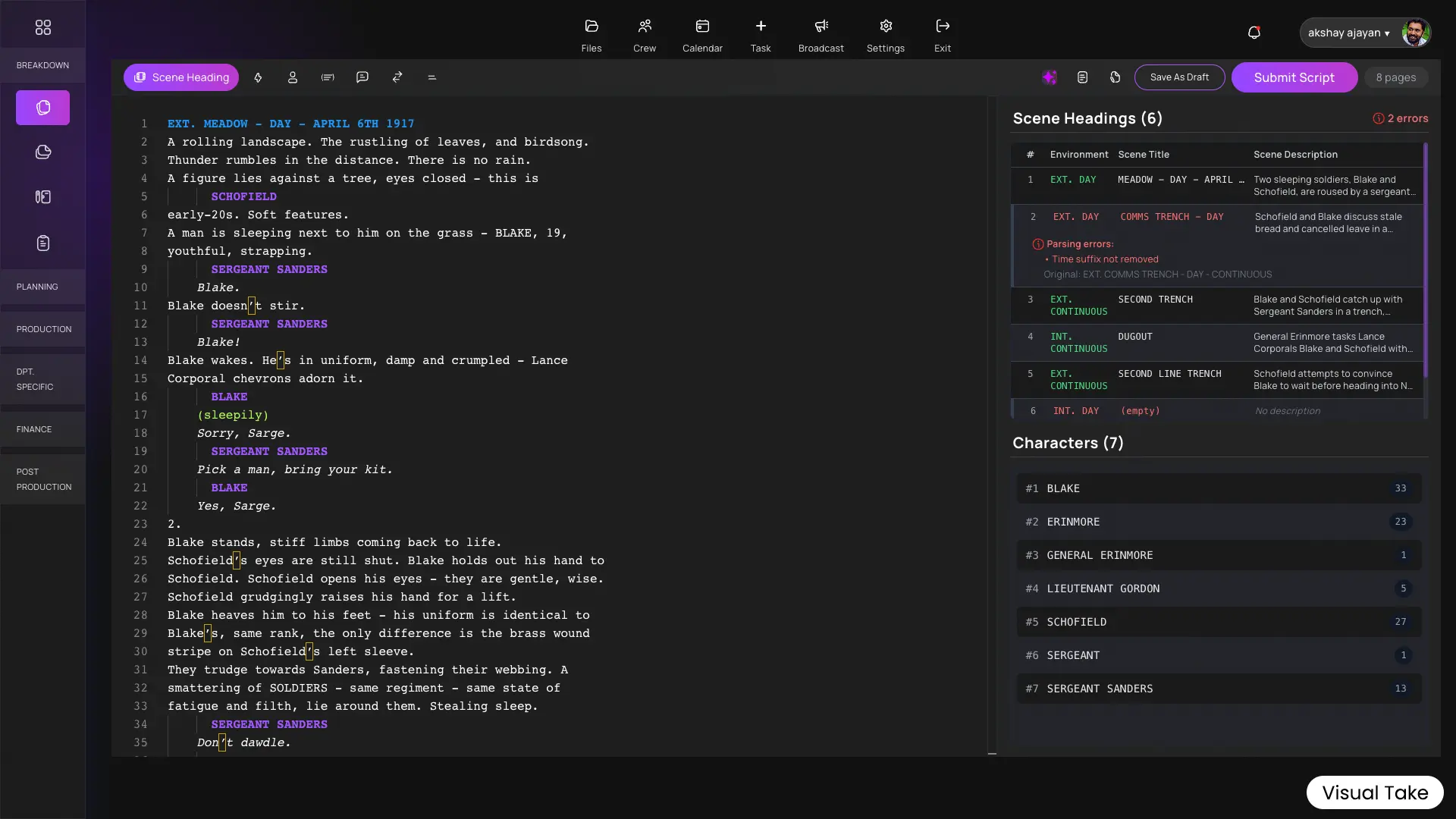This screenshot has width=1456, height=819.
Task: Select the transitions arrows tool in the toolbar
Action: 397,77
